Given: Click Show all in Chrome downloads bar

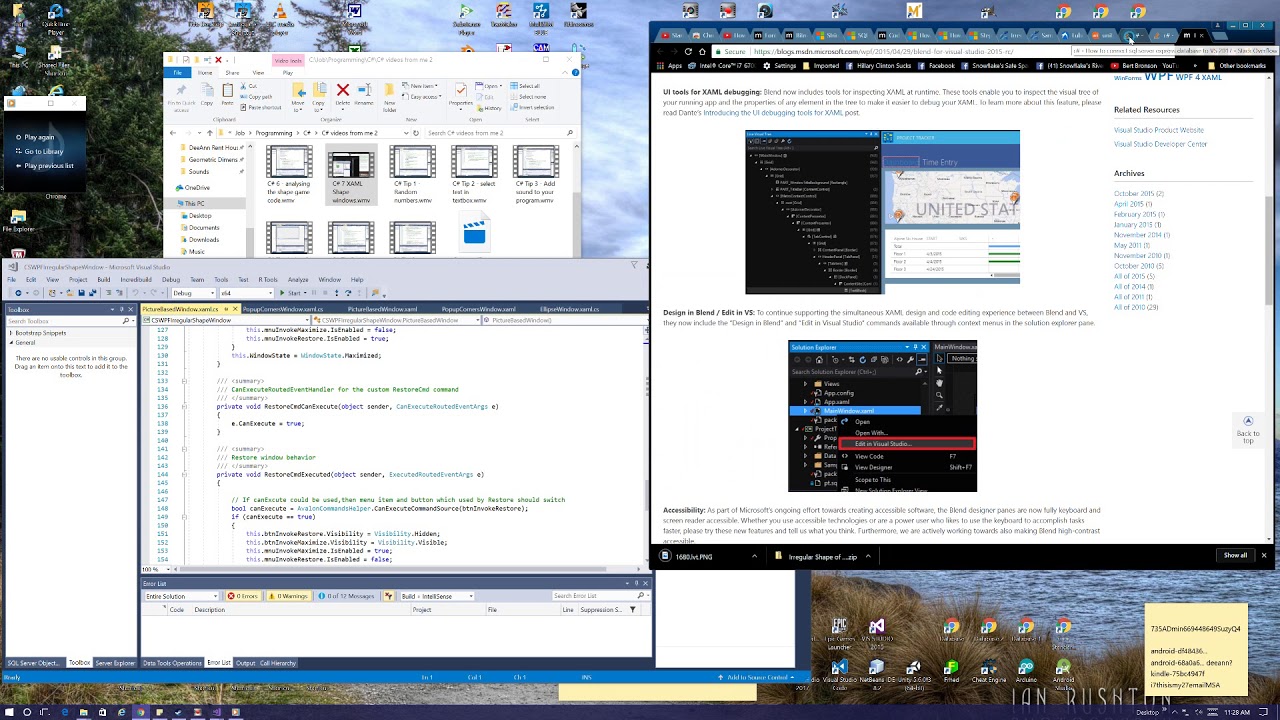Looking at the screenshot, I should [1236, 555].
